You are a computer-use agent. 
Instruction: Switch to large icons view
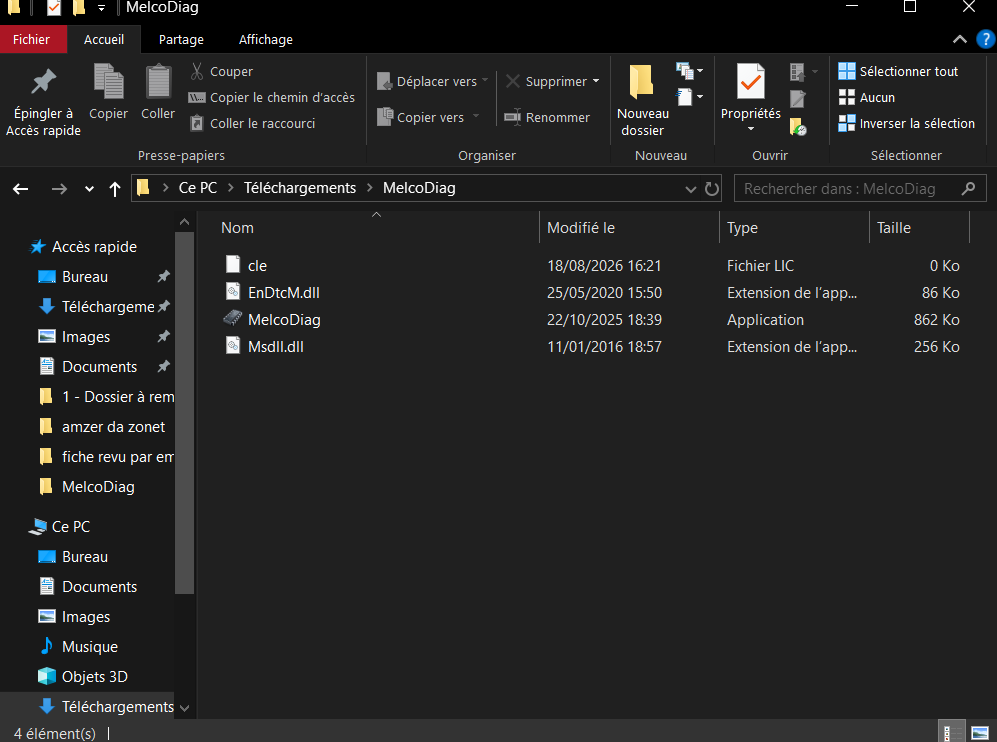pyautogui.click(x=980, y=732)
